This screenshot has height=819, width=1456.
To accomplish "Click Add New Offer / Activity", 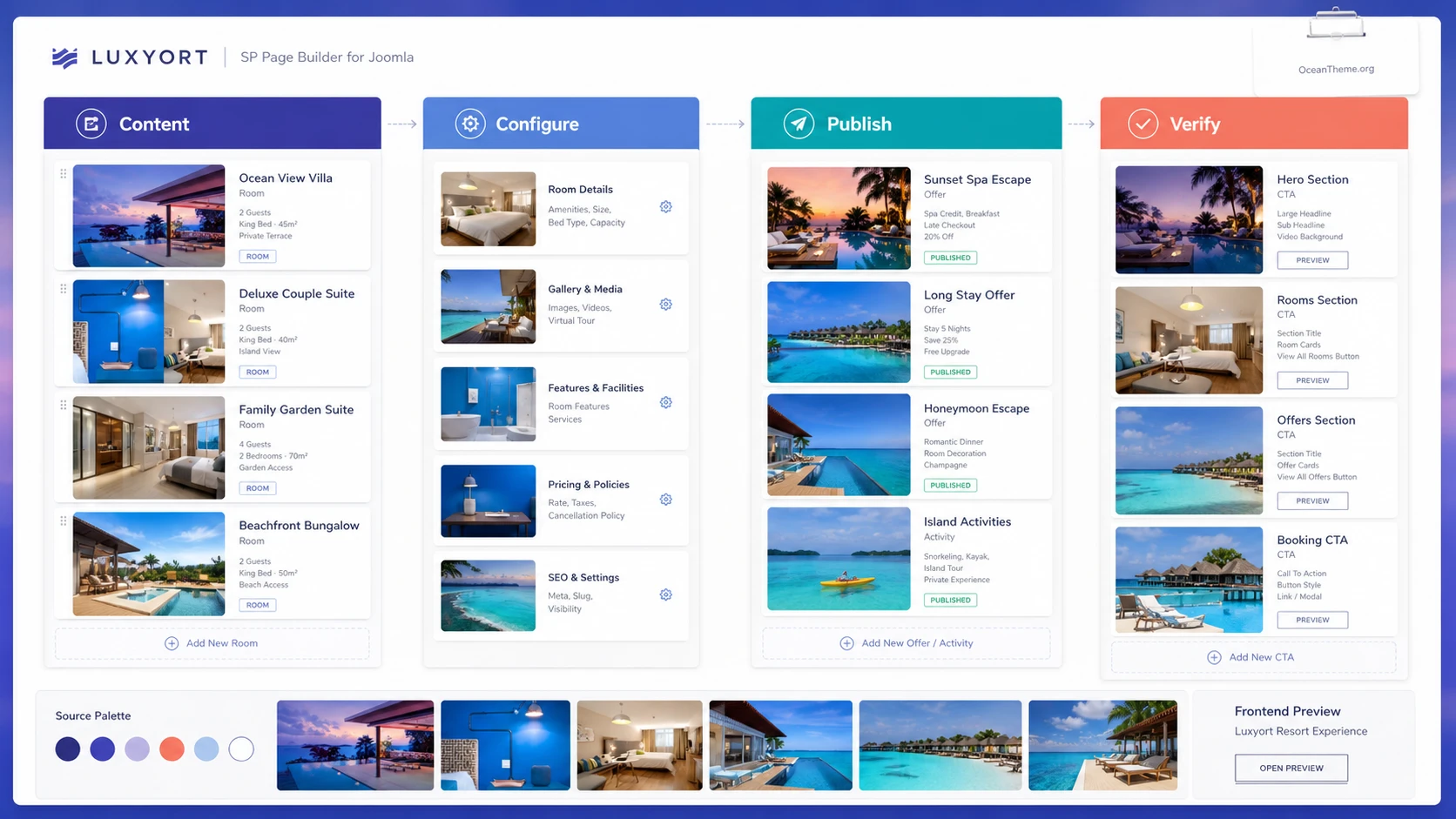I will 907,643.
